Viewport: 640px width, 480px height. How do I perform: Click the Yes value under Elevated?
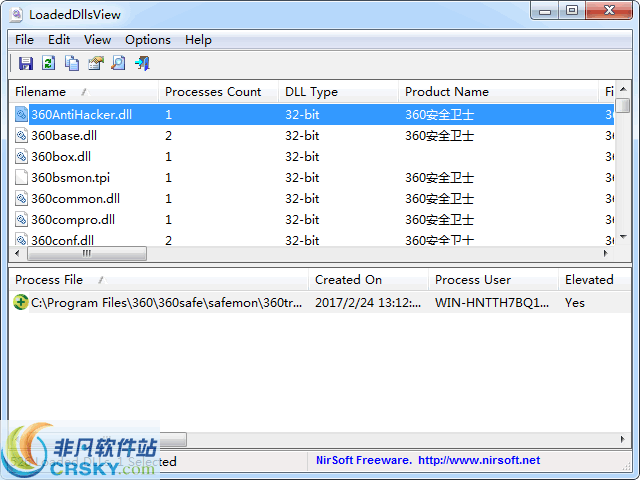575,302
